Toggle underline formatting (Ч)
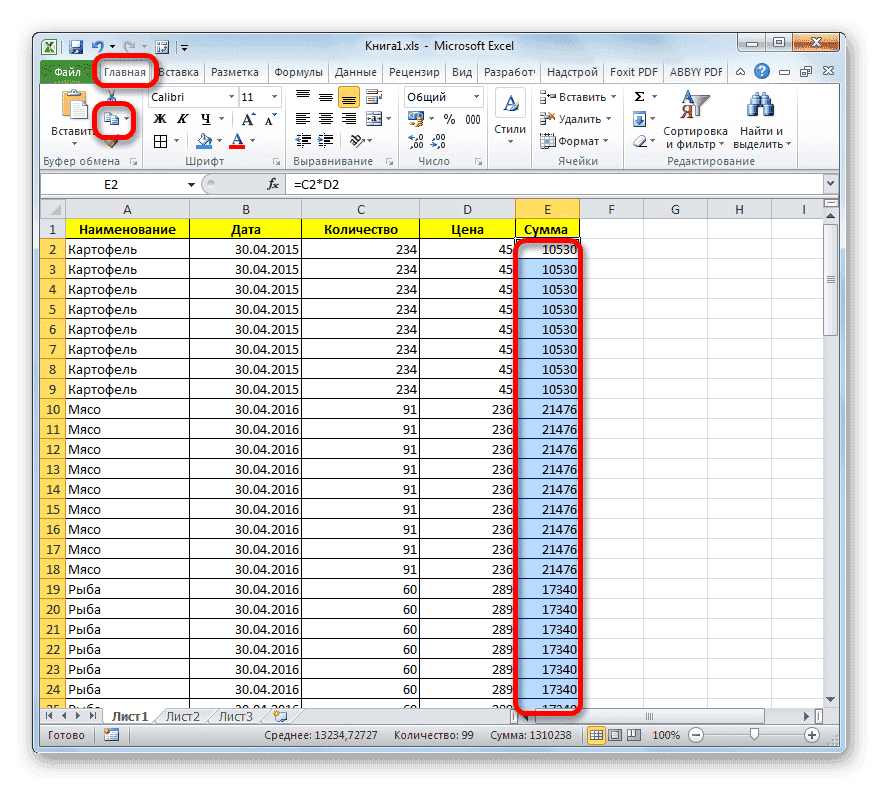 click(x=205, y=119)
